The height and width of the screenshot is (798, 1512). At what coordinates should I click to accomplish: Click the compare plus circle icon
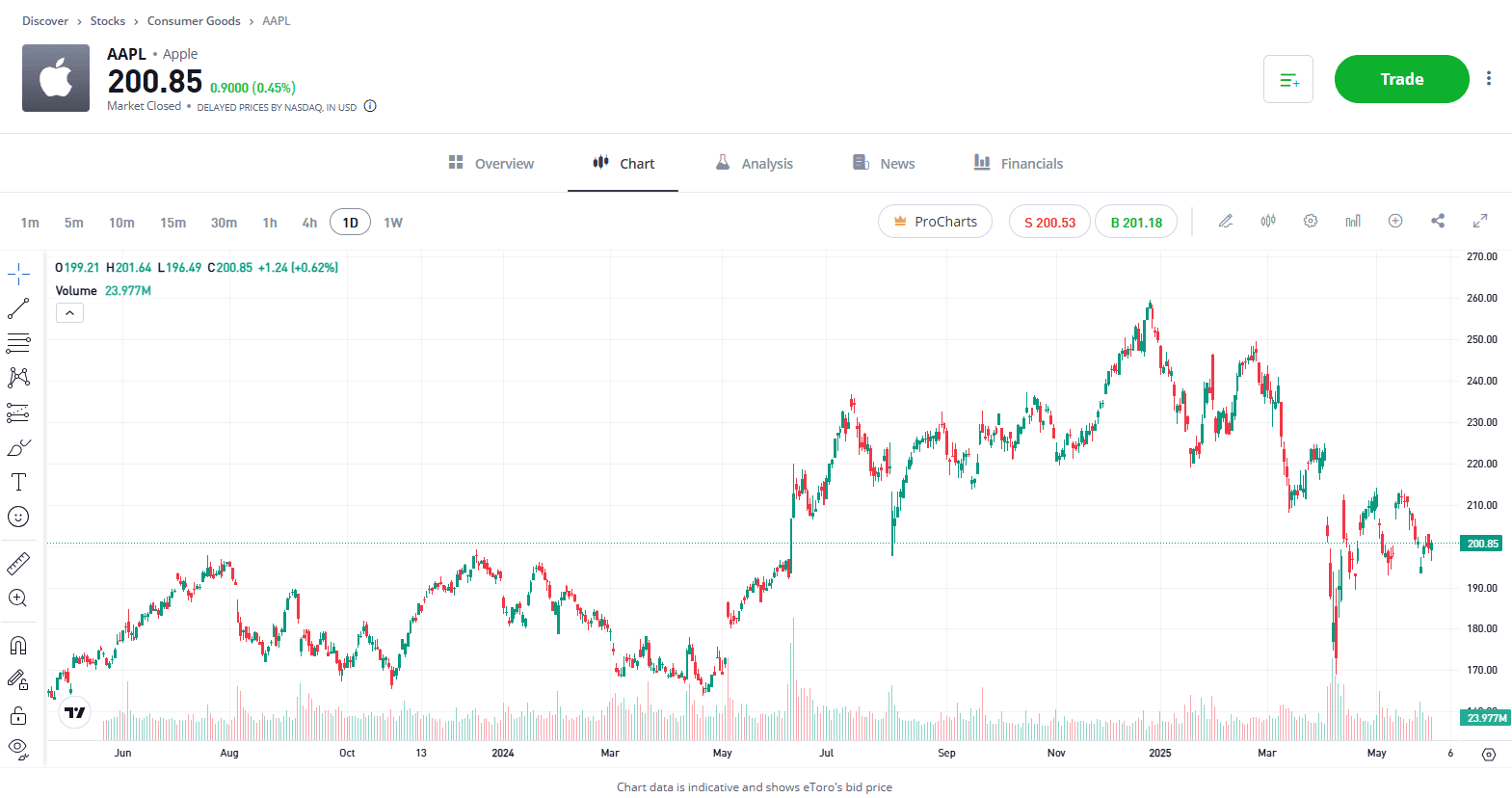pyautogui.click(x=1395, y=221)
